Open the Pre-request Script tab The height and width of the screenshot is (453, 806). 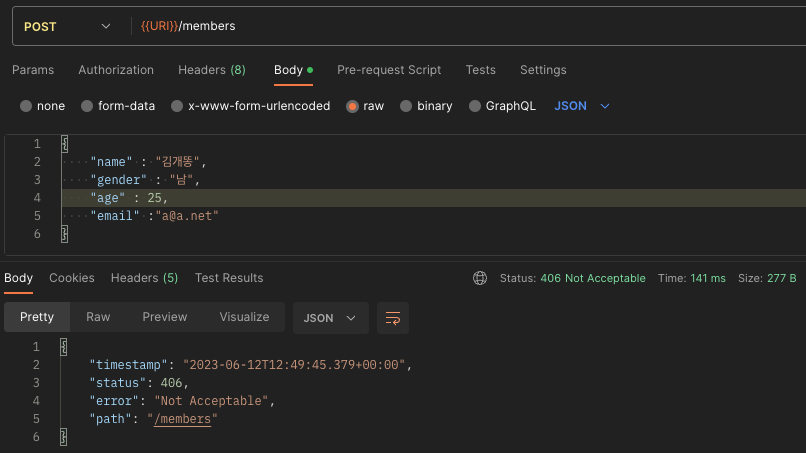click(389, 70)
